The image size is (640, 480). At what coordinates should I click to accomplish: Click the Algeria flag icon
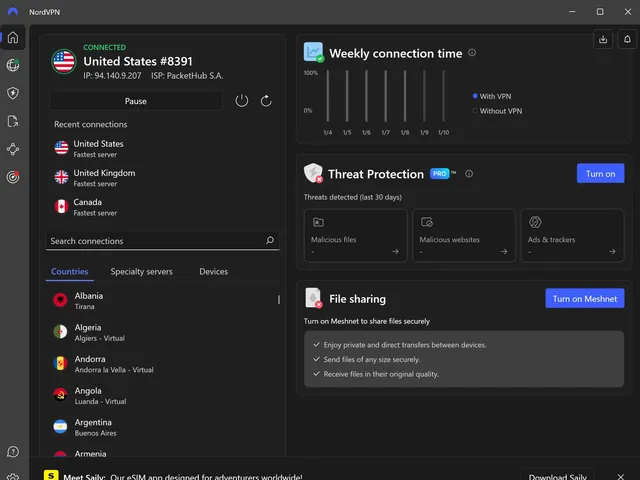[60, 332]
